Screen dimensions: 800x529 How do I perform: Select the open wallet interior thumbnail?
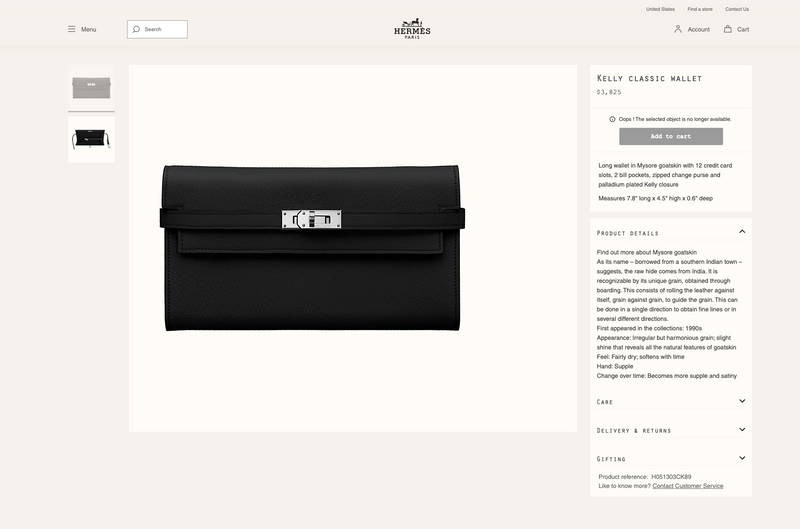coord(91,139)
